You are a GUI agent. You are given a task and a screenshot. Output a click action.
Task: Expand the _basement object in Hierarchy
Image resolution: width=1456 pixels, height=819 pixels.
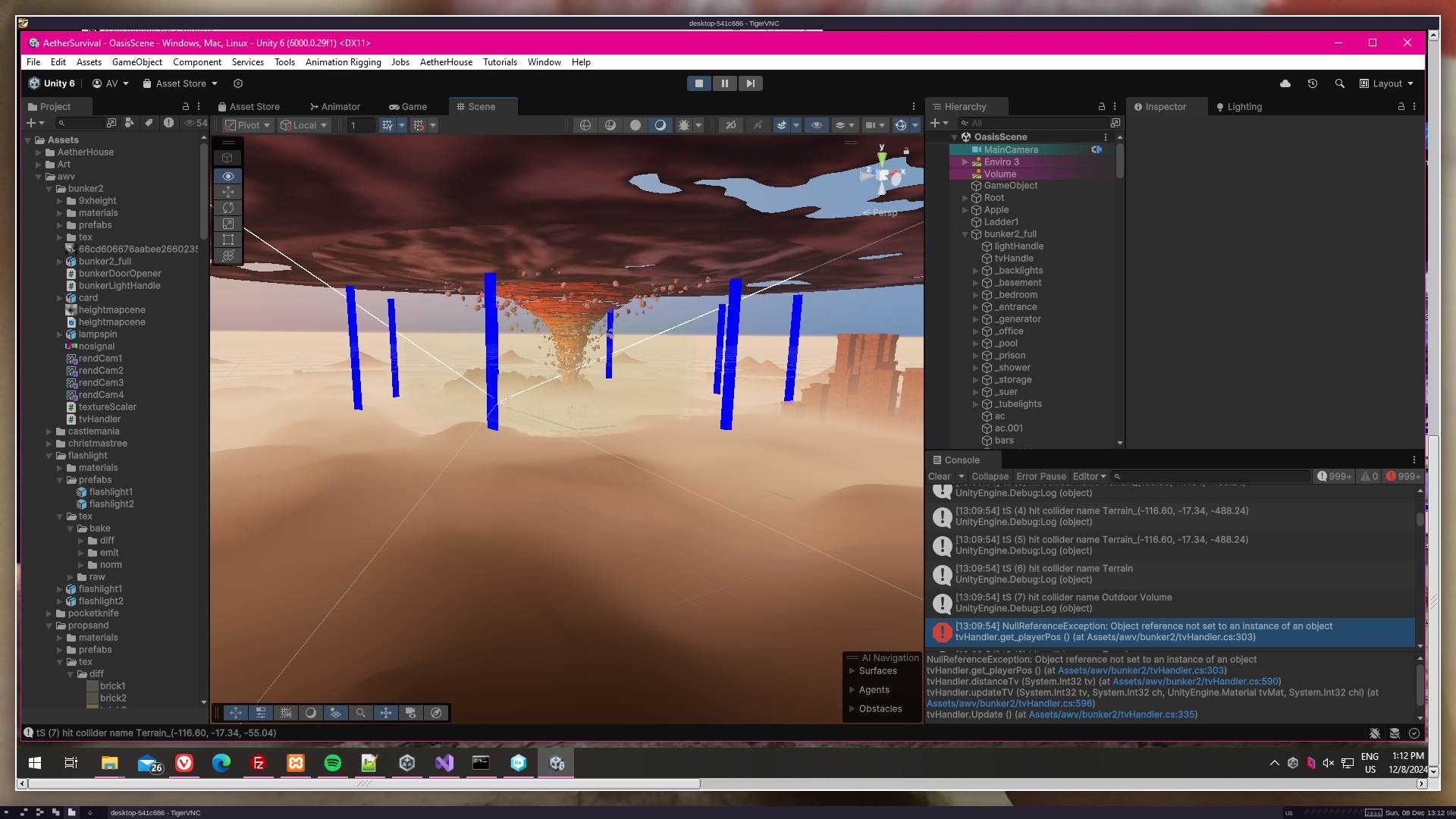[976, 283]
